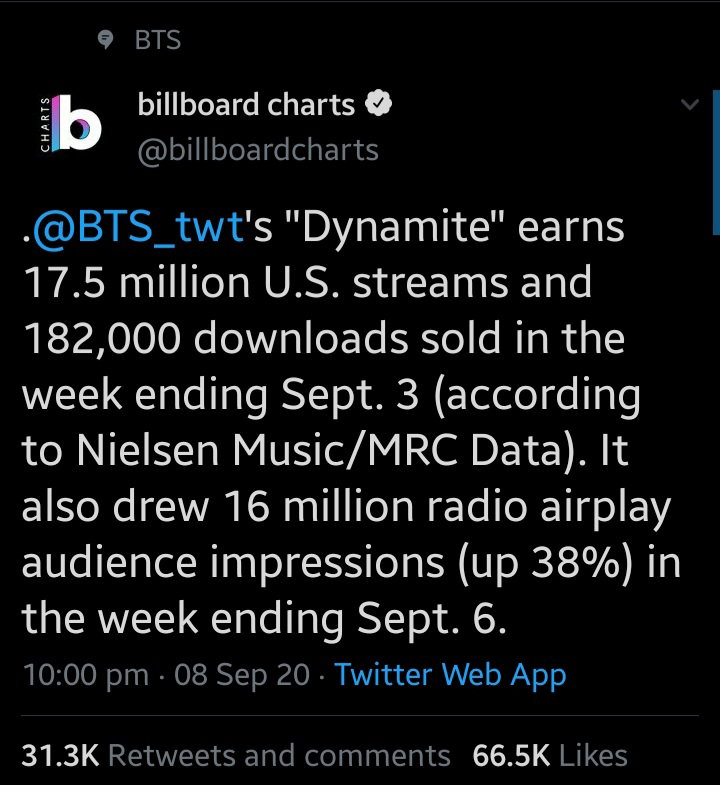View 31.3K Retweets and comments
720x785 pixels.
(236, 755)
